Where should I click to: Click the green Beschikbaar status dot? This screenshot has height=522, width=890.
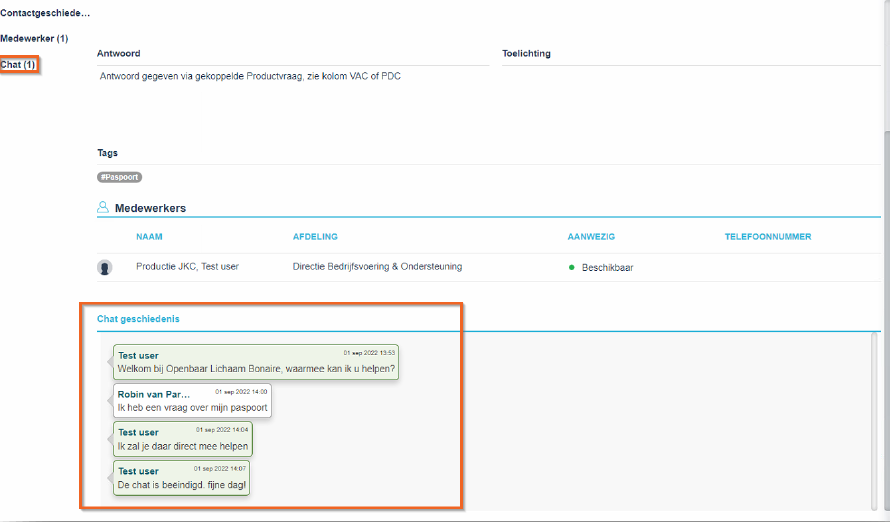click(x=572, y=267)
